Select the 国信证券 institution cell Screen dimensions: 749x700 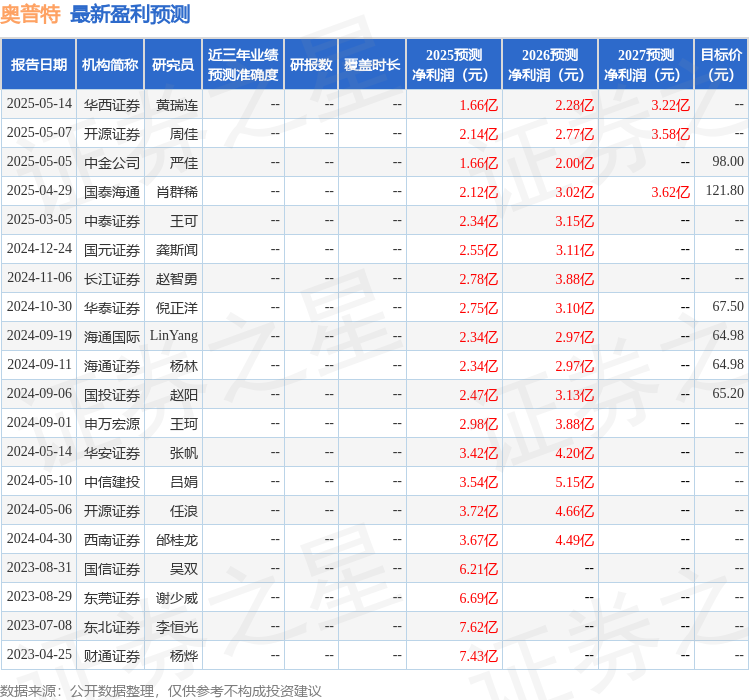112,569
